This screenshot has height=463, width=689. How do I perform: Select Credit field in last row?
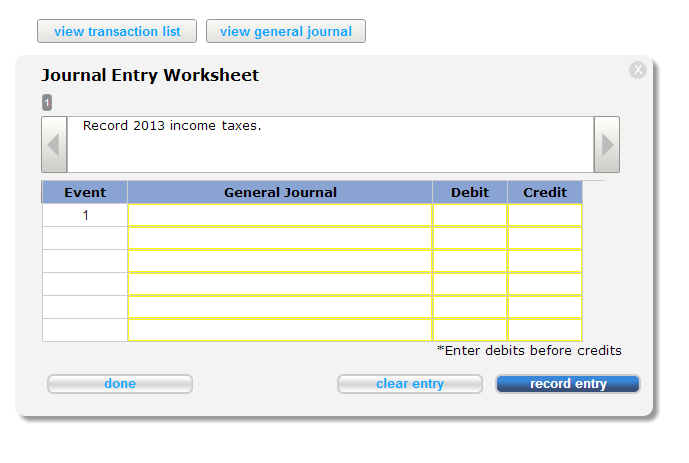click(545, 330)
